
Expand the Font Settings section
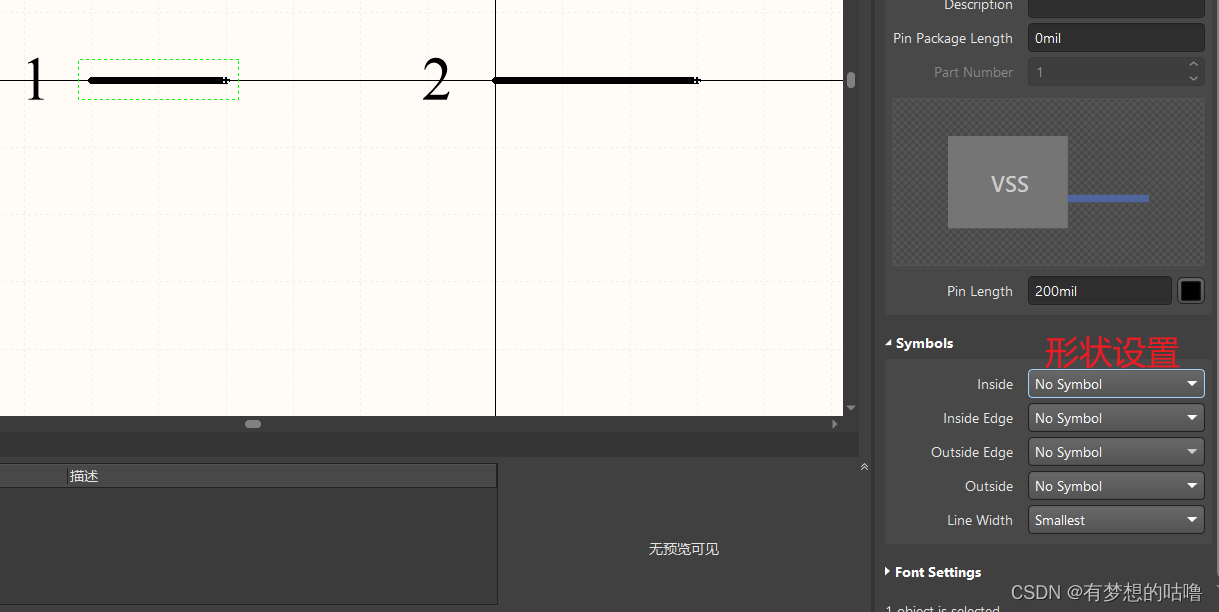click(x=888, y=572)
